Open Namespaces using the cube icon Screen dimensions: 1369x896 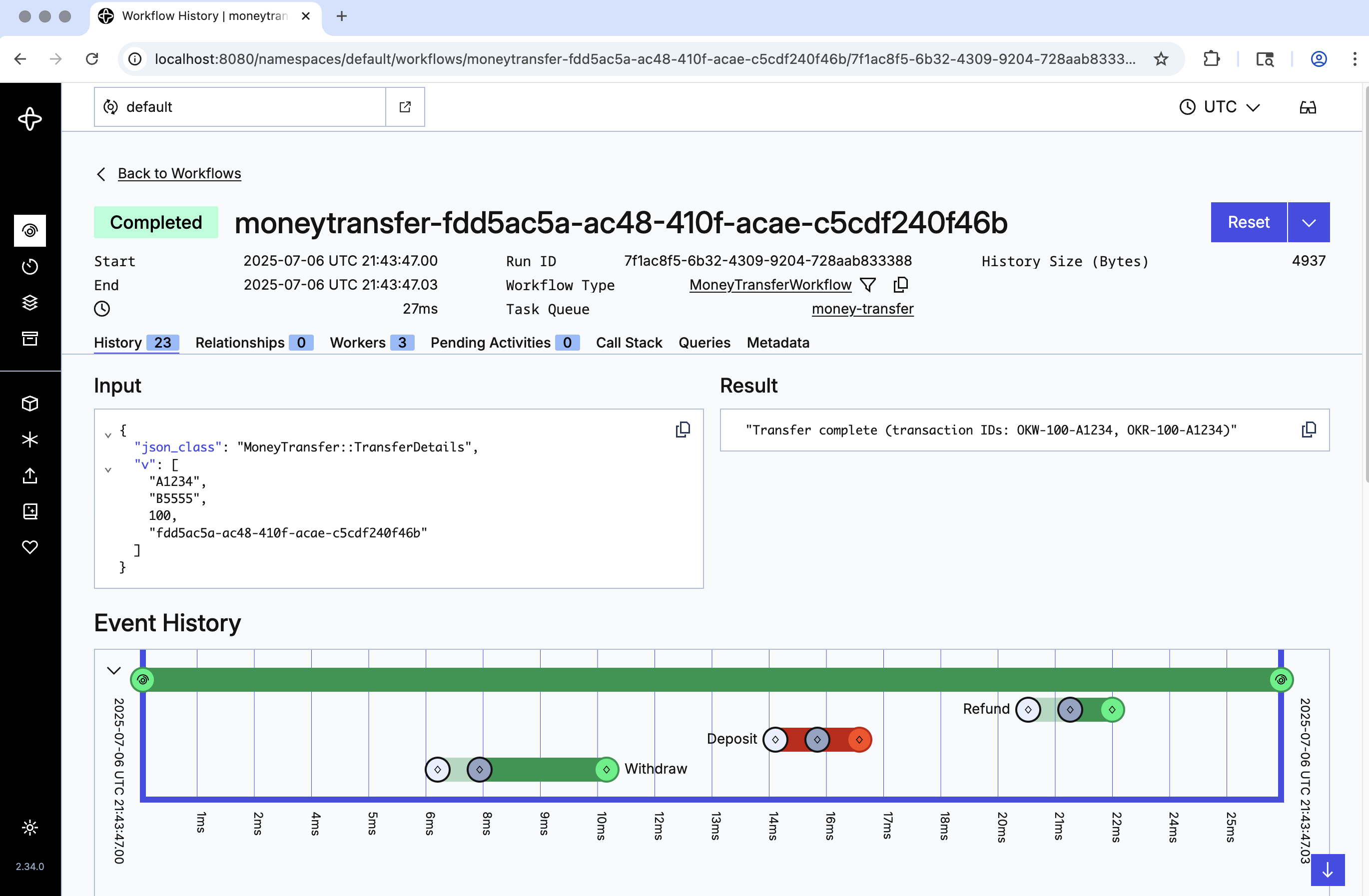[29, 403]
